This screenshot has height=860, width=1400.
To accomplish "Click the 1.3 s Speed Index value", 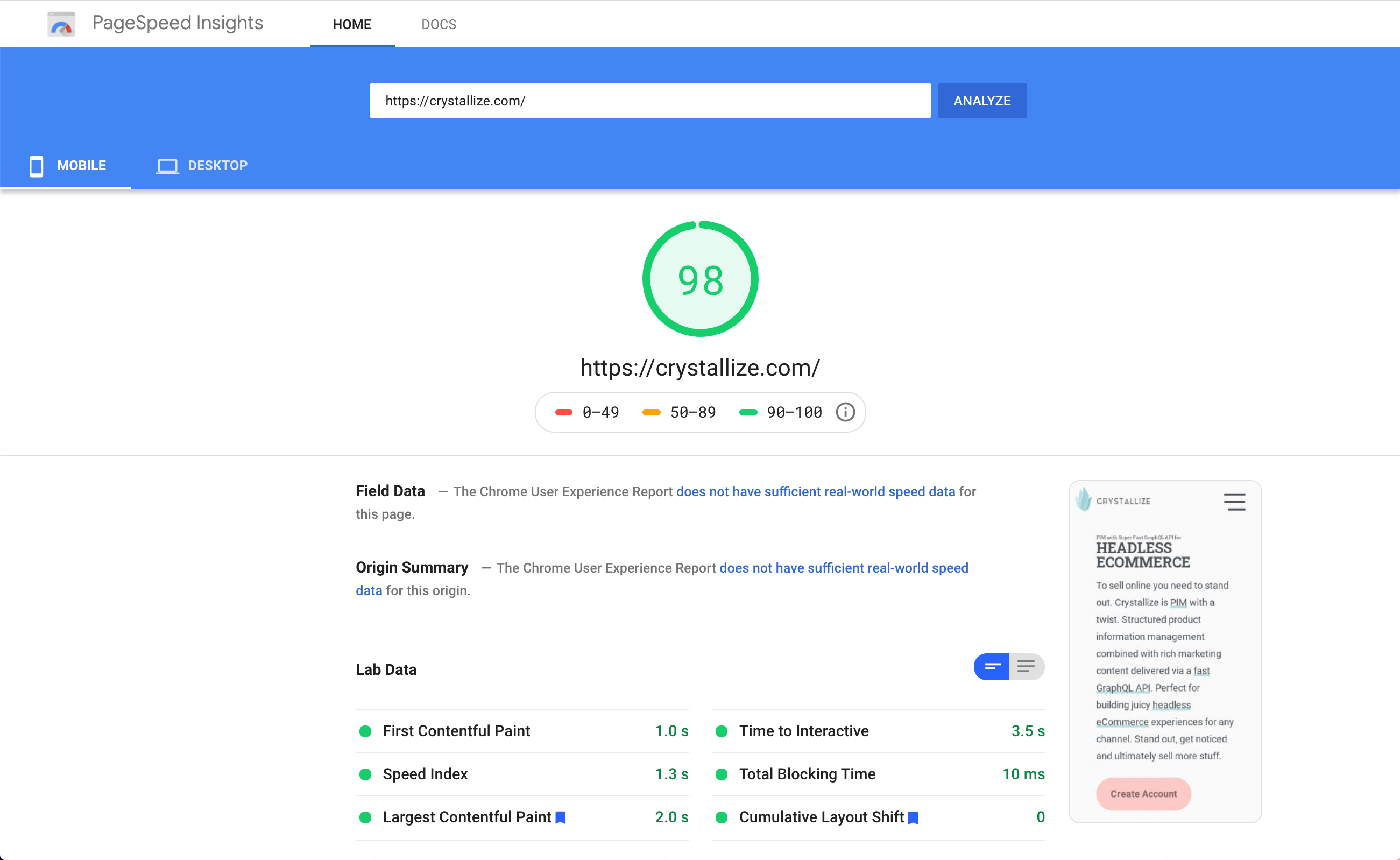I will (x=671, y=774).
